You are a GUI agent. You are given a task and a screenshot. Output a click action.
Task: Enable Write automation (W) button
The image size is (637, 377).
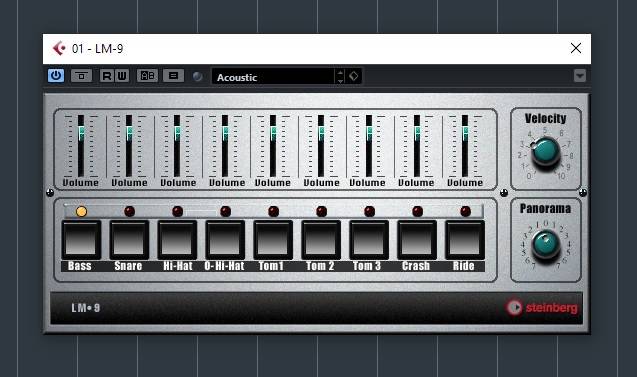click(122, 76)
